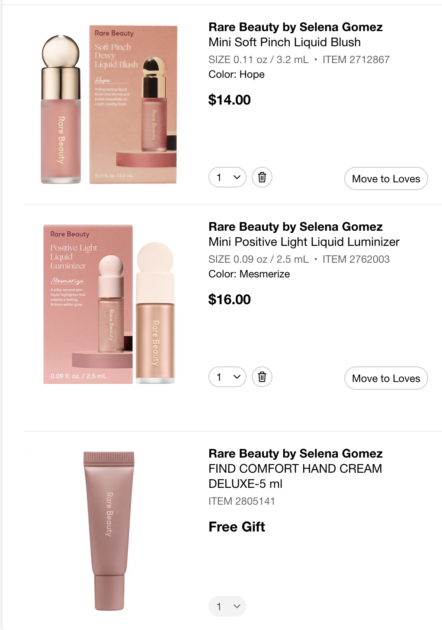Click the $14.00 price label
The image size is (442, 630).
tap(229, 100)
